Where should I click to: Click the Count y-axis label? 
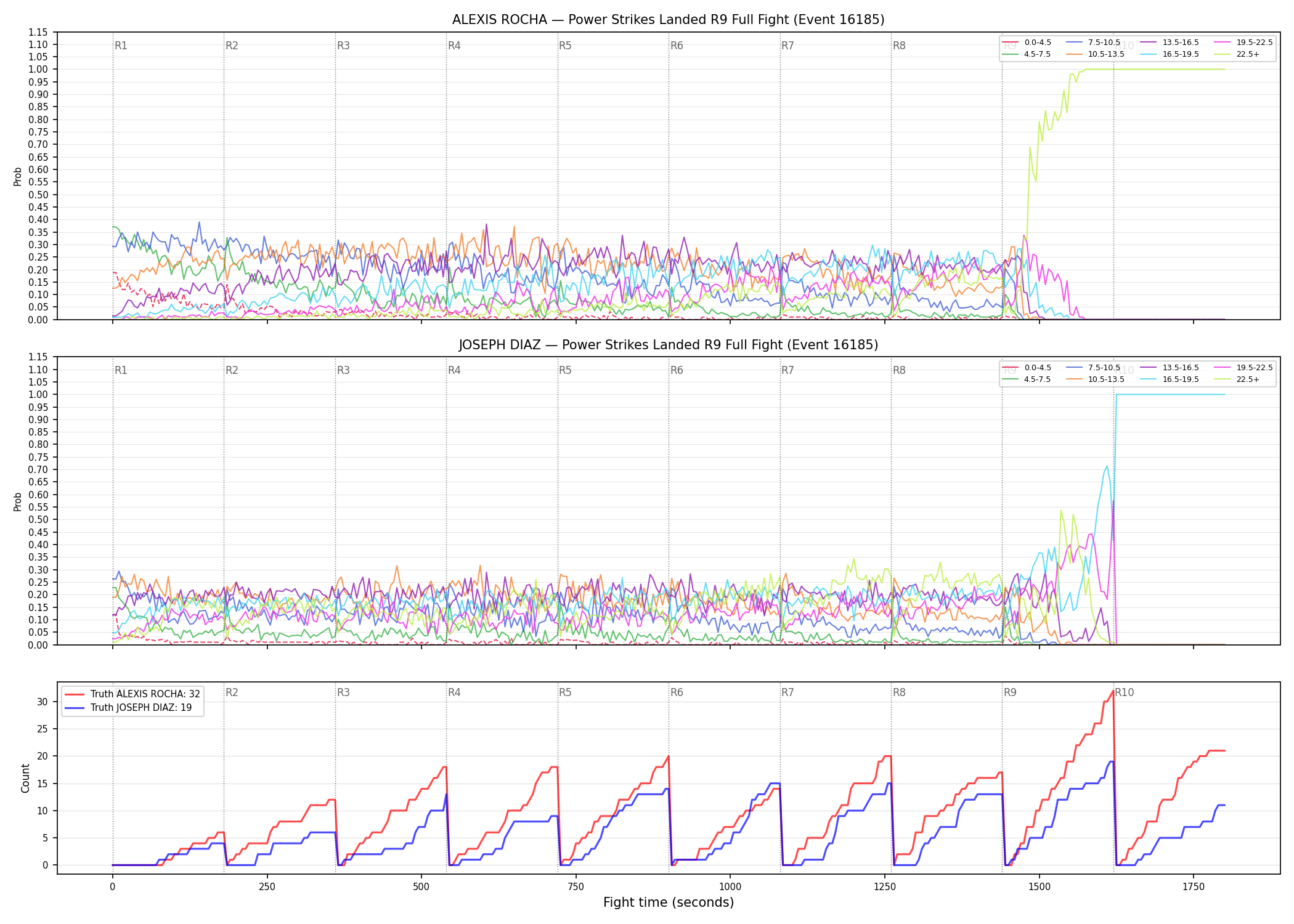tap(25, 778)
